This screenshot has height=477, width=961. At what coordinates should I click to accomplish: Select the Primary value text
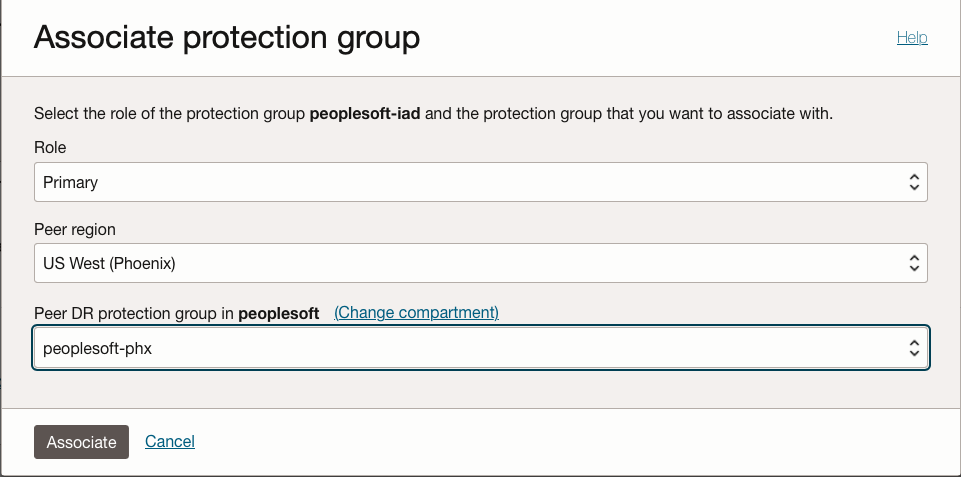tap(71, 182)
